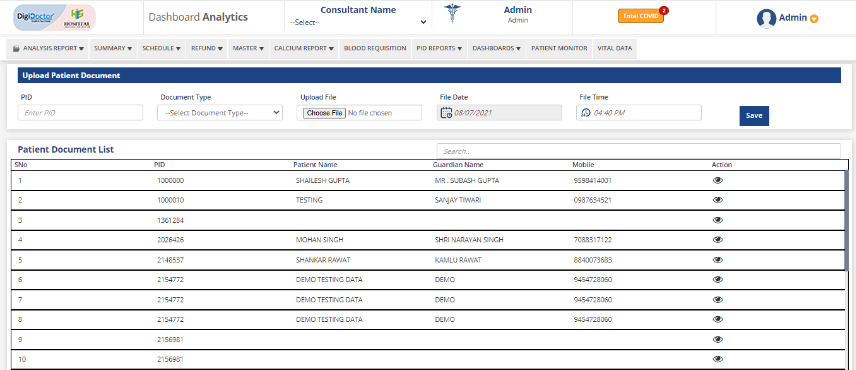This screenshot has width=856, height=370.
Task: Click the DigiDoctor hospital logo
Action: (54, 17)
